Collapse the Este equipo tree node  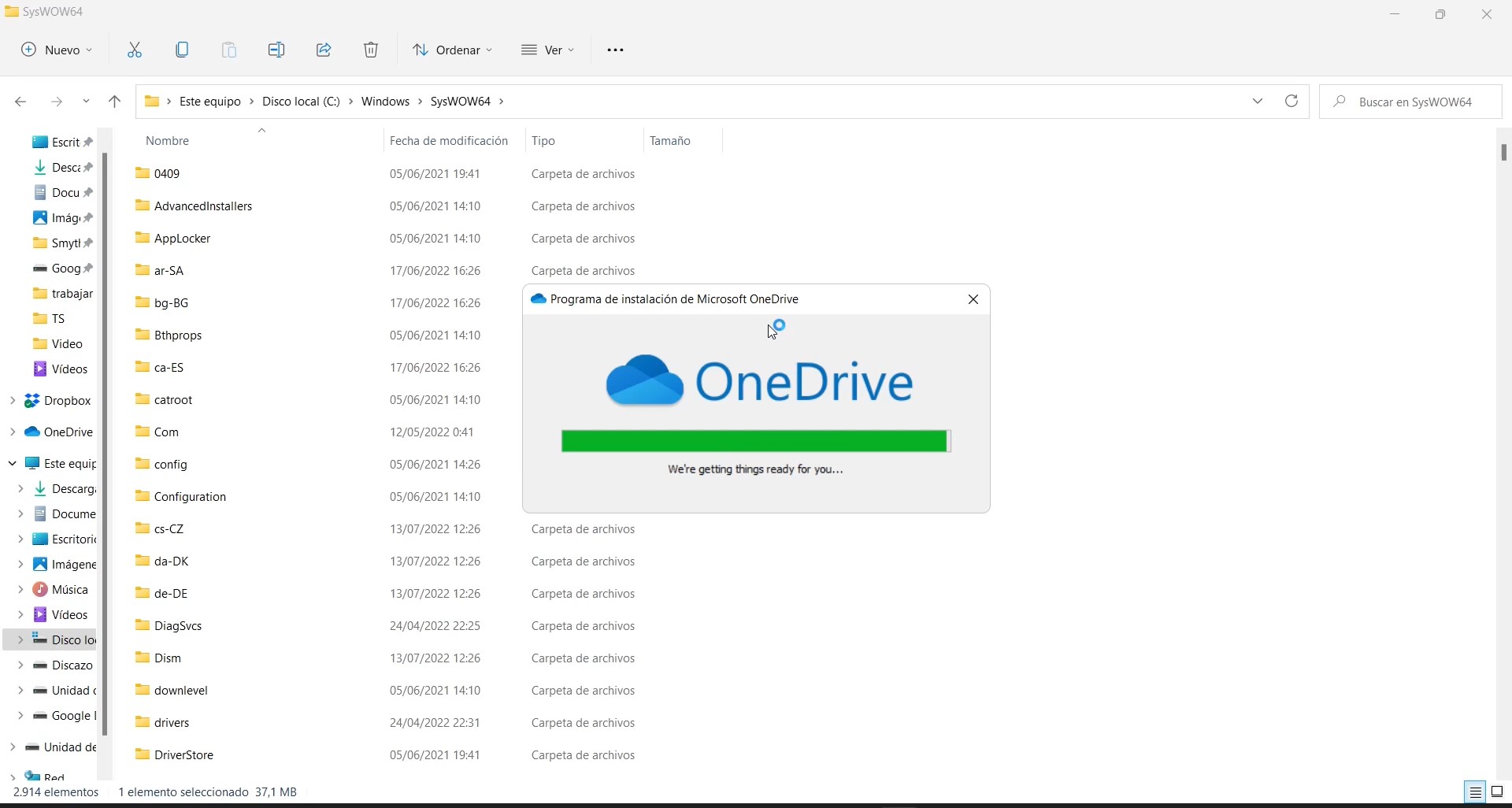click(13, 464)
